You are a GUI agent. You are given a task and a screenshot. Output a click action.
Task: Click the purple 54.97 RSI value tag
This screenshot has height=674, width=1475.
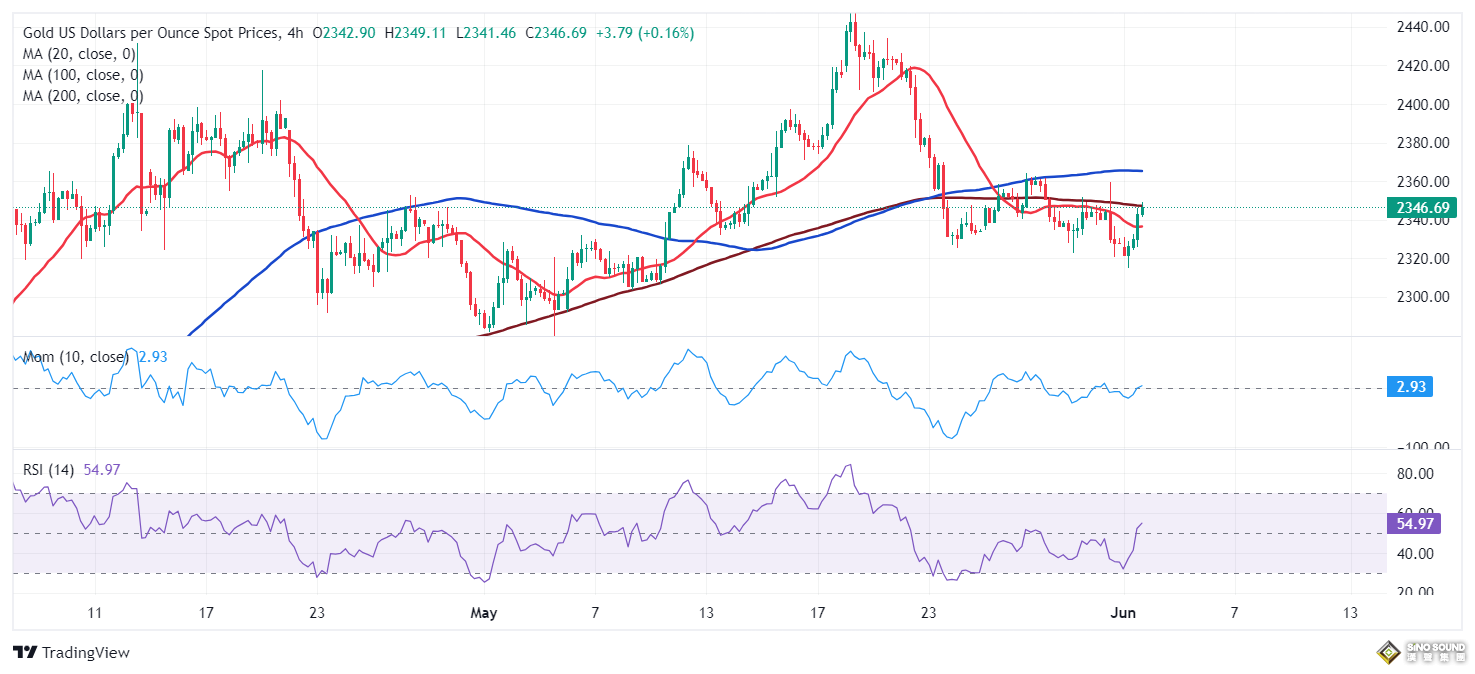pos(1415,523)
